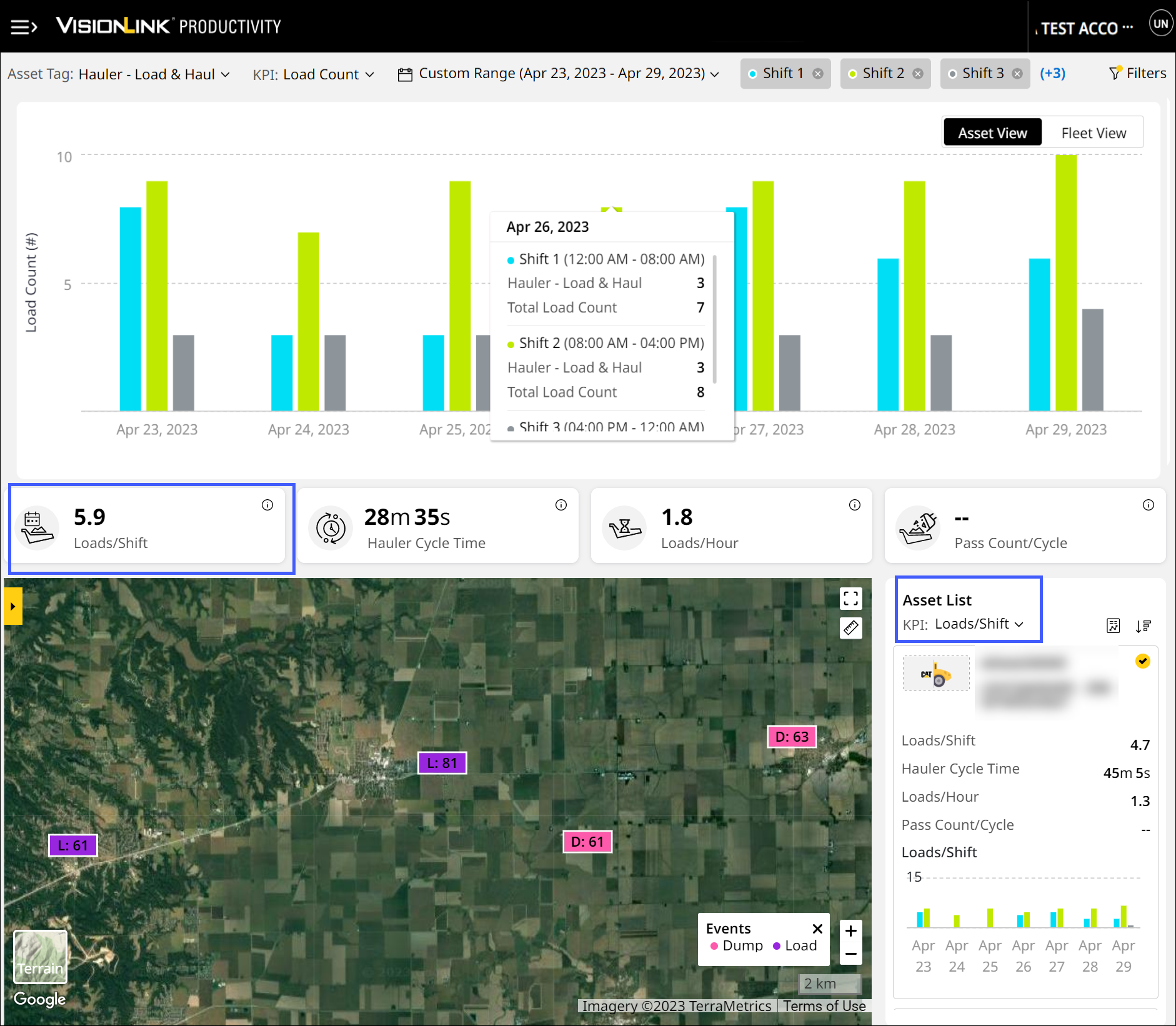Select the Asset View tab
Viewport: 1176px width, 1026px height.
(x=992, y=133)
